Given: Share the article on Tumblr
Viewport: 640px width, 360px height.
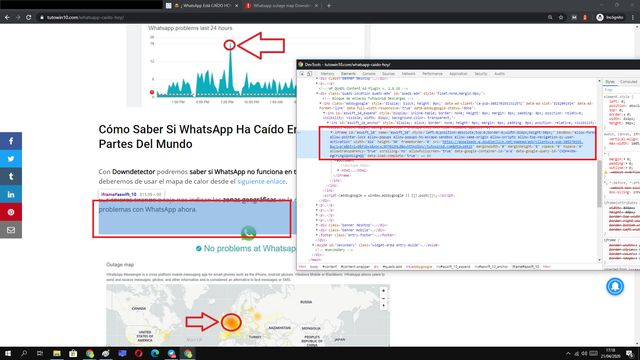Looking at the screenshot, I should (11, 177).
